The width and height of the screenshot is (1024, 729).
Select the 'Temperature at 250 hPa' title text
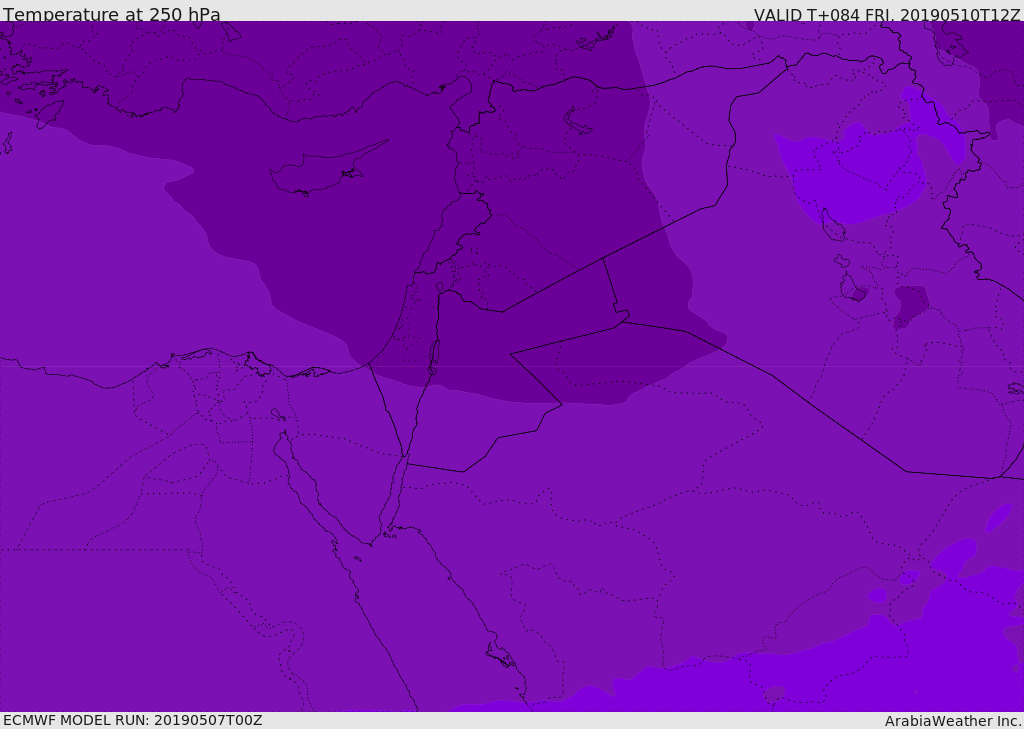112,14
